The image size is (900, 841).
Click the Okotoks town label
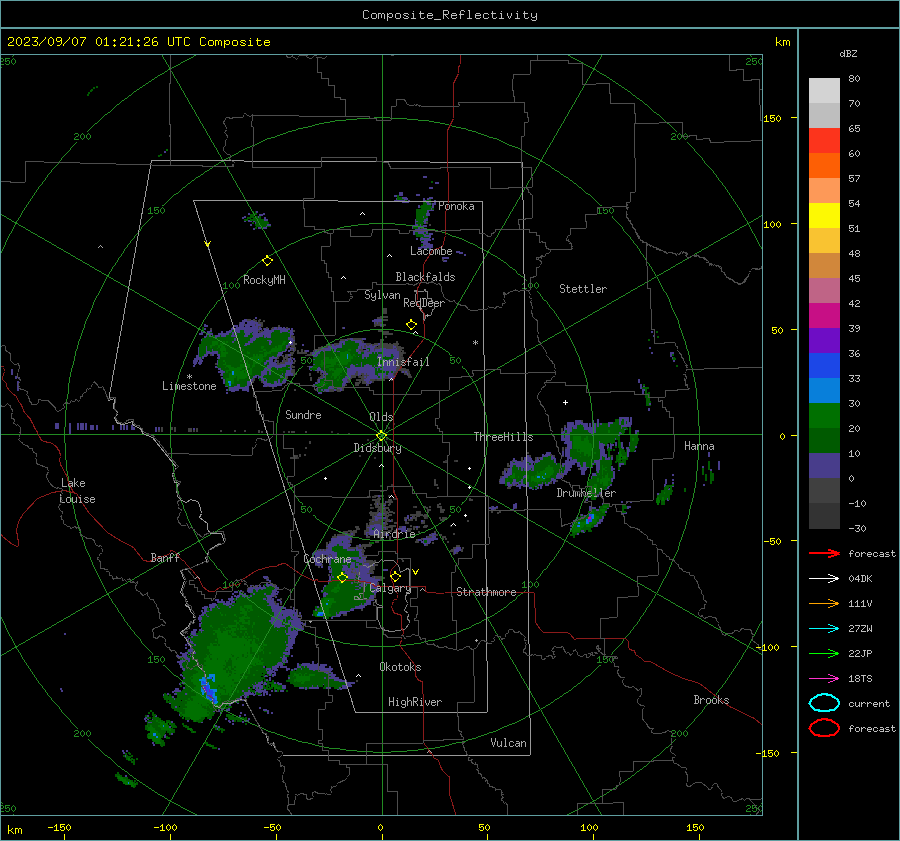click(400, 667)
